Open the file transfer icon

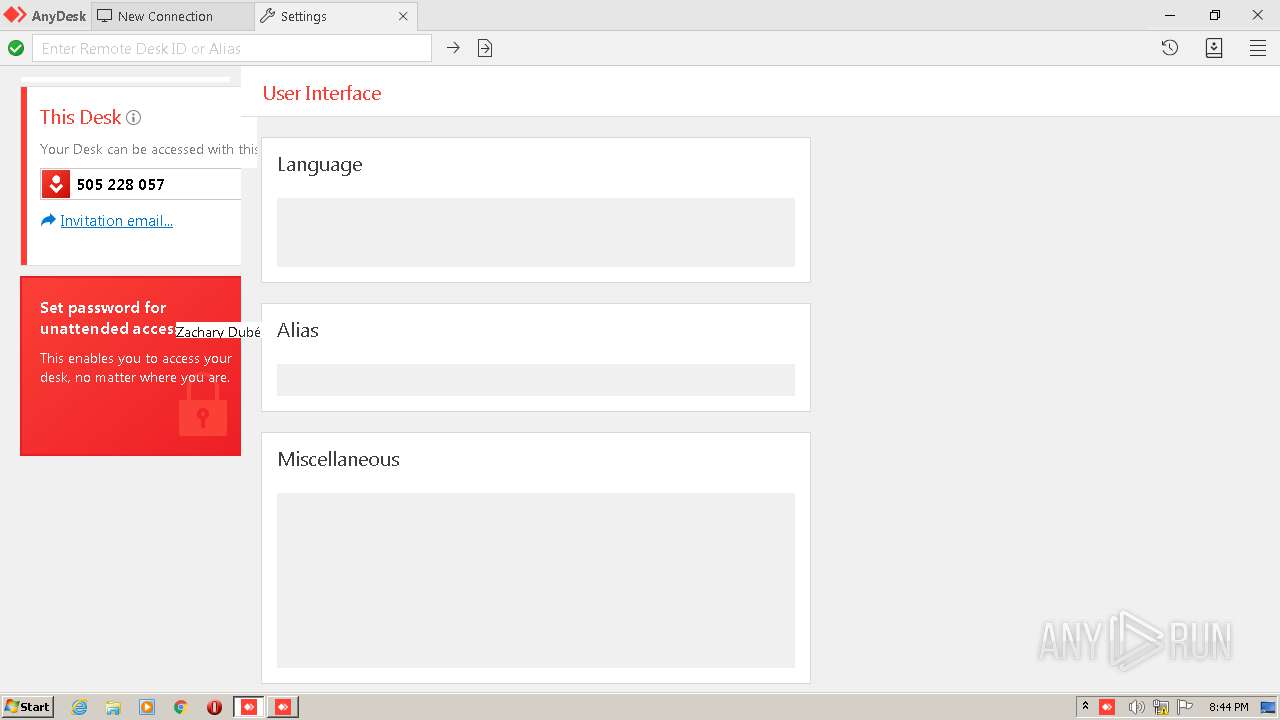[485, 48]
